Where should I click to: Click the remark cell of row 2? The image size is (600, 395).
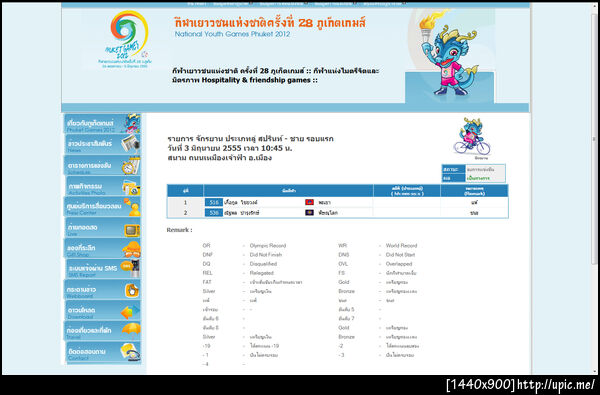click(x=474, y=212)
